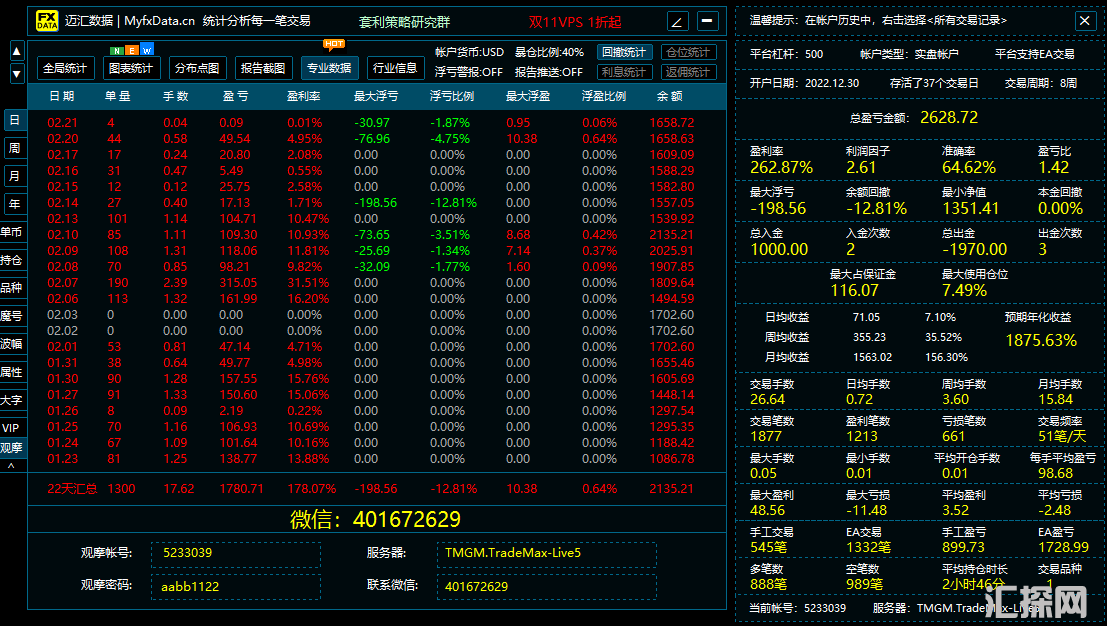The image size is (1107, 626).
Task: Toggle the 回撤统计 drawdown statistics option
Action: (625, 52)
